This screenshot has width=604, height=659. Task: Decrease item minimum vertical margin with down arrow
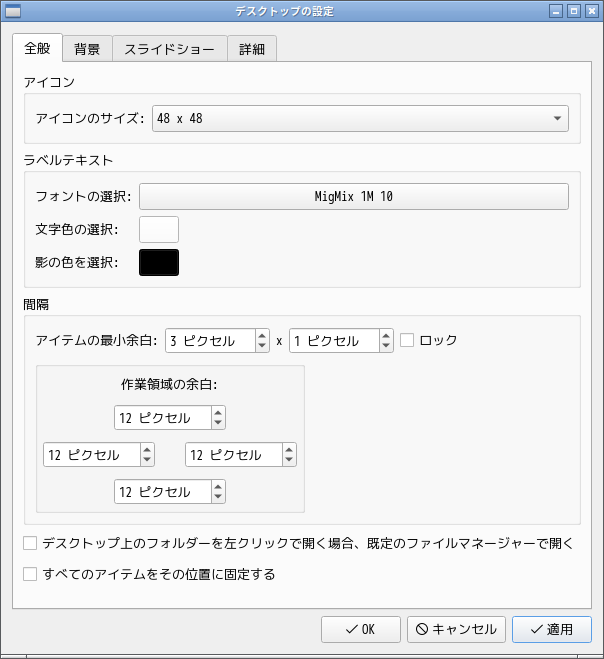pyautogui.click(x=386, y=346)
